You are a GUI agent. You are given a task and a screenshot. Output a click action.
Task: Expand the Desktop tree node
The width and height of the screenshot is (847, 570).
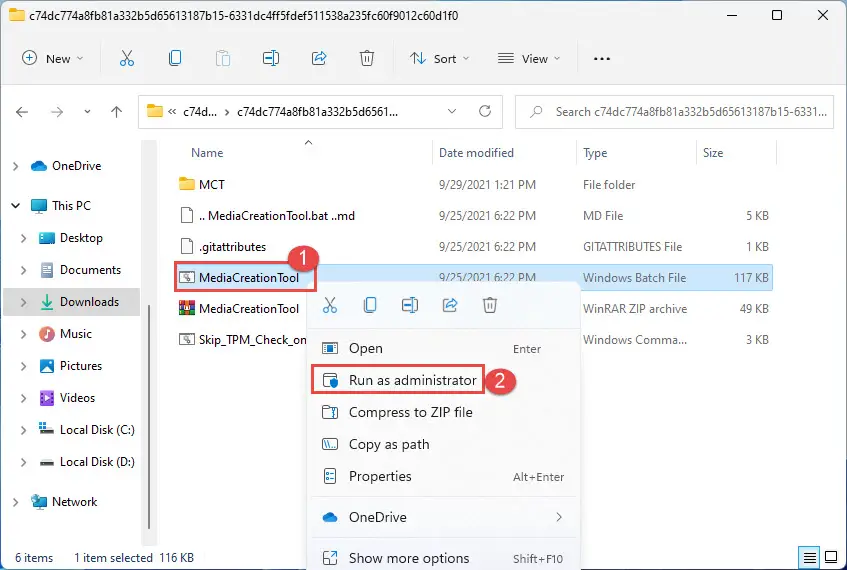tap(23, 238)
